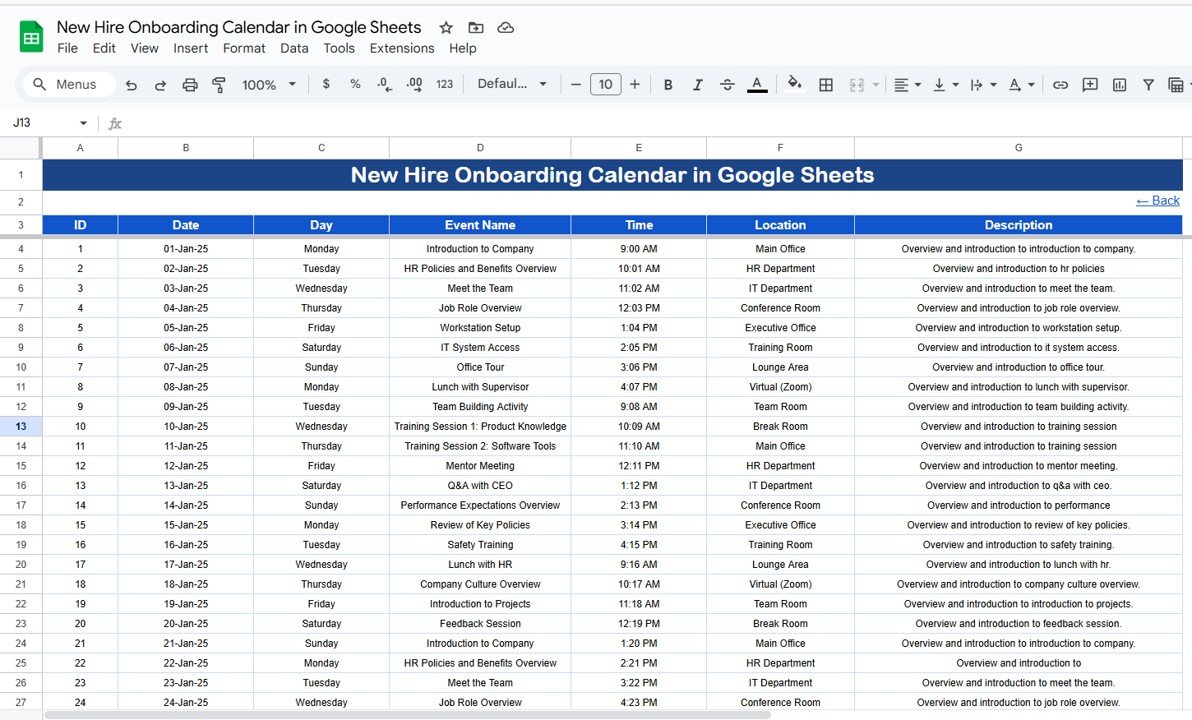Open the View menu
This screenshot has height=720, width=1192.
(144, 49)
